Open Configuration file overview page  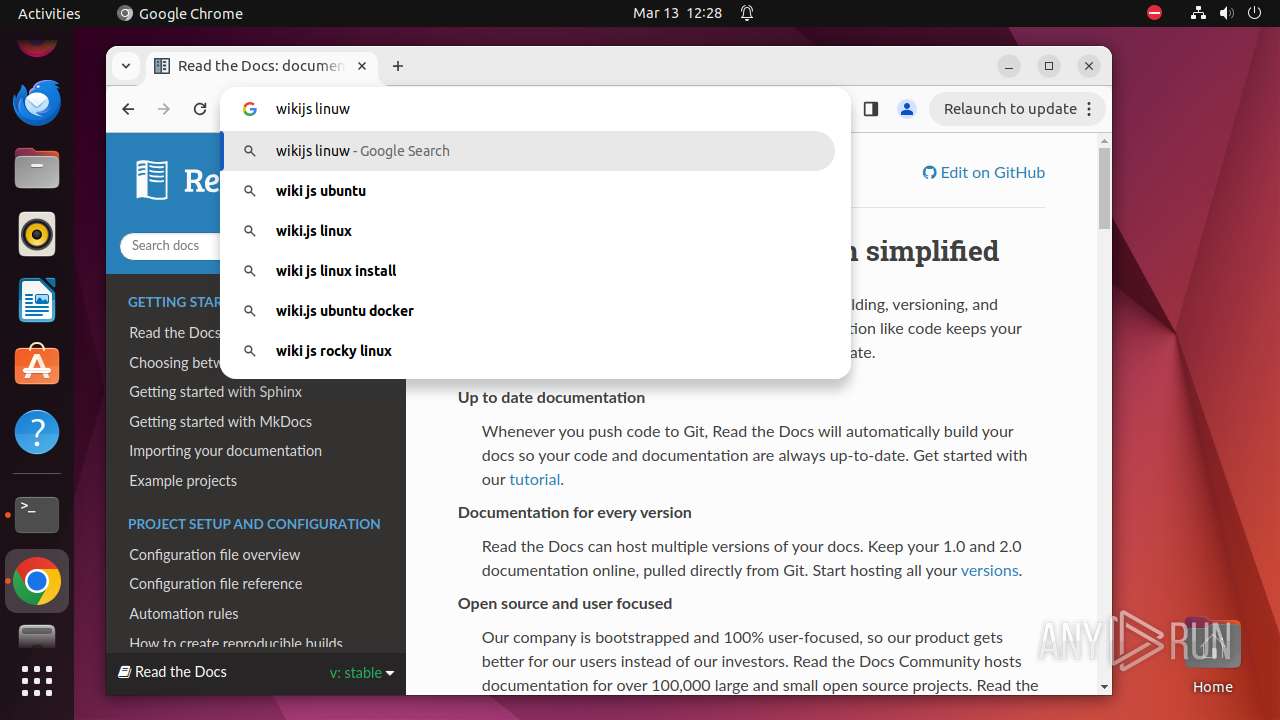point(214,555)
